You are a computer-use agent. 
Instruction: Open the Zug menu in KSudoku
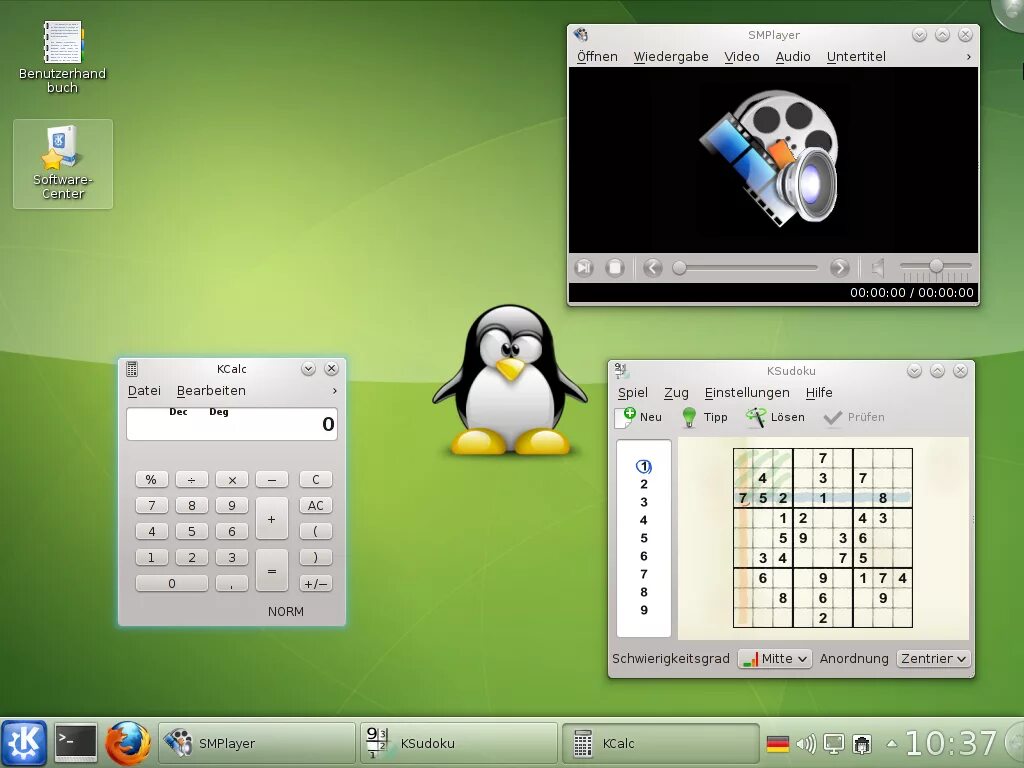pyautogui.click(x=677, y=392)
